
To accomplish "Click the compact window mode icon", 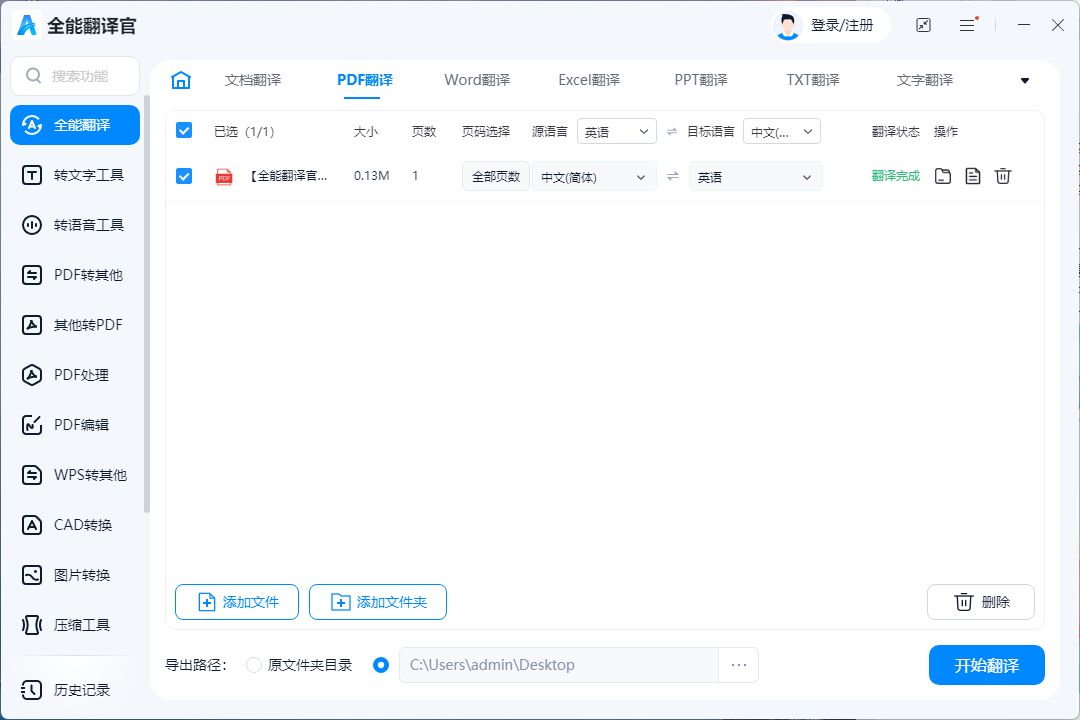I will [923, 25].
